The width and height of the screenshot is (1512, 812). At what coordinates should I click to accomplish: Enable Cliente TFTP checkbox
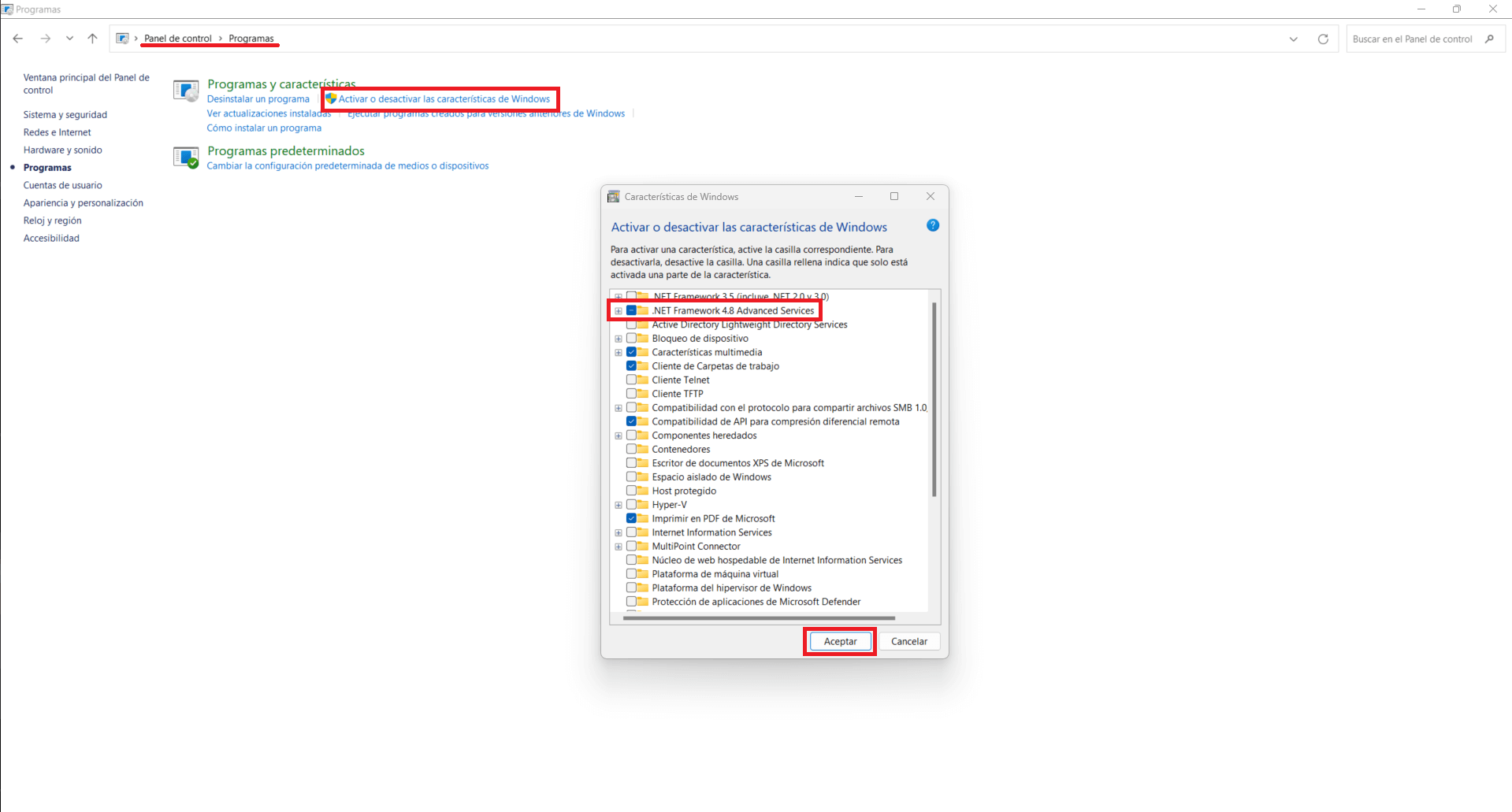[631, 394]
